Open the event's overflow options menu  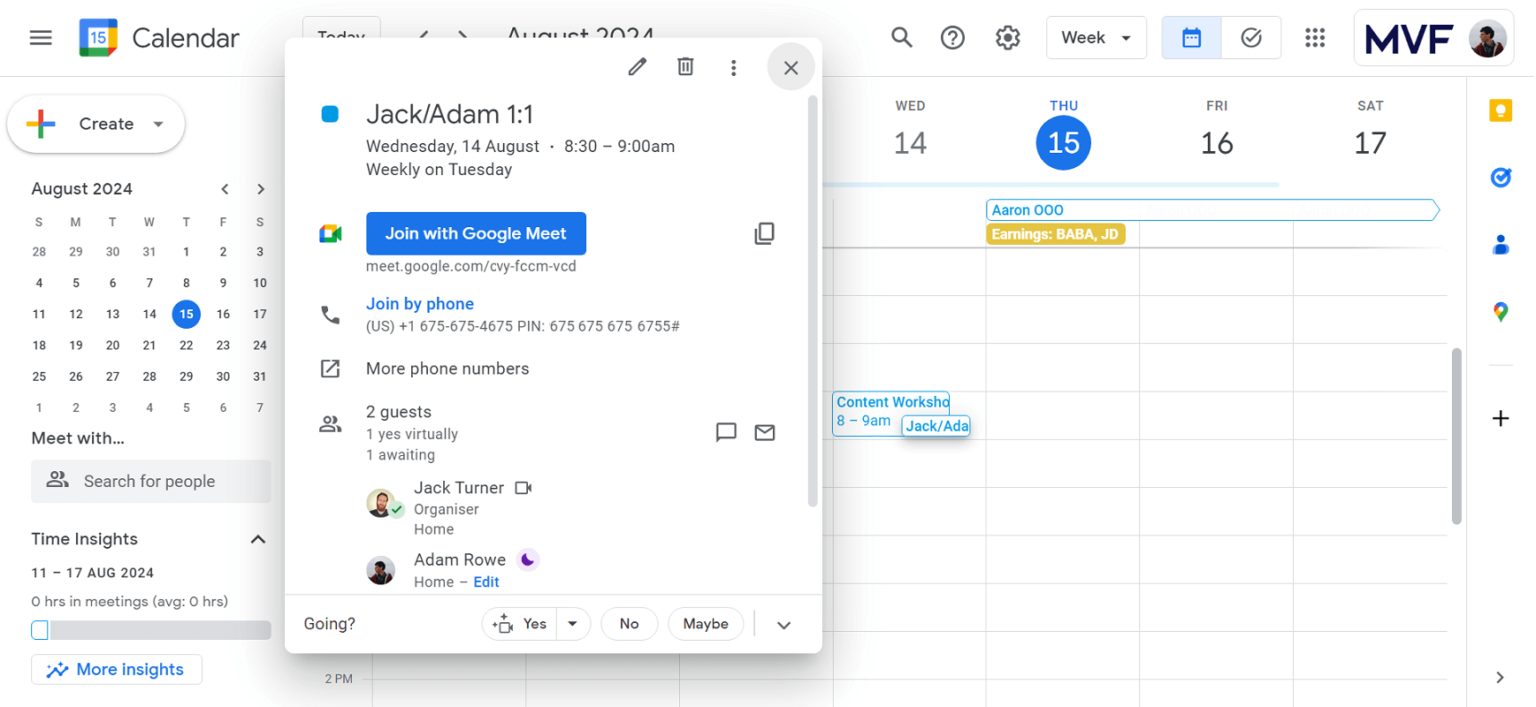[x=734, y=67]
